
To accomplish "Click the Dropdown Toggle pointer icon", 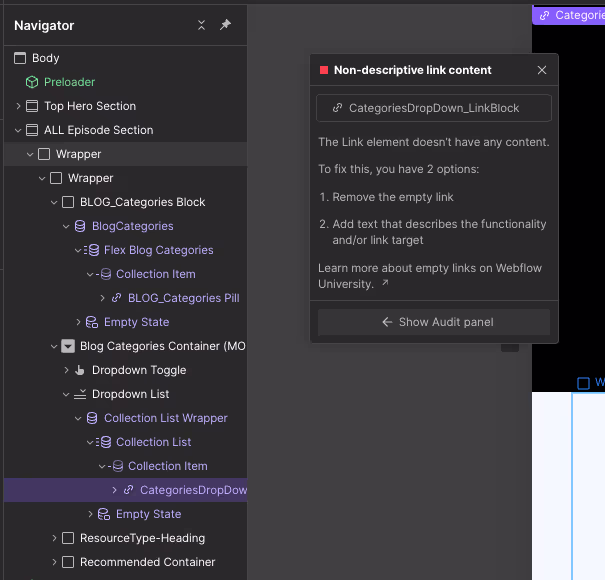I will pos(80,370).
